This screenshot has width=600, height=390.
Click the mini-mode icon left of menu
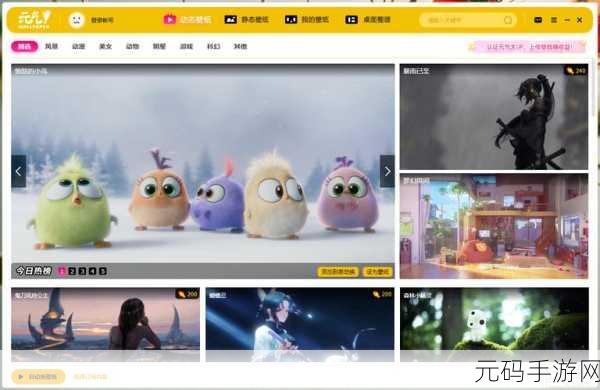(x=538, y=20)
